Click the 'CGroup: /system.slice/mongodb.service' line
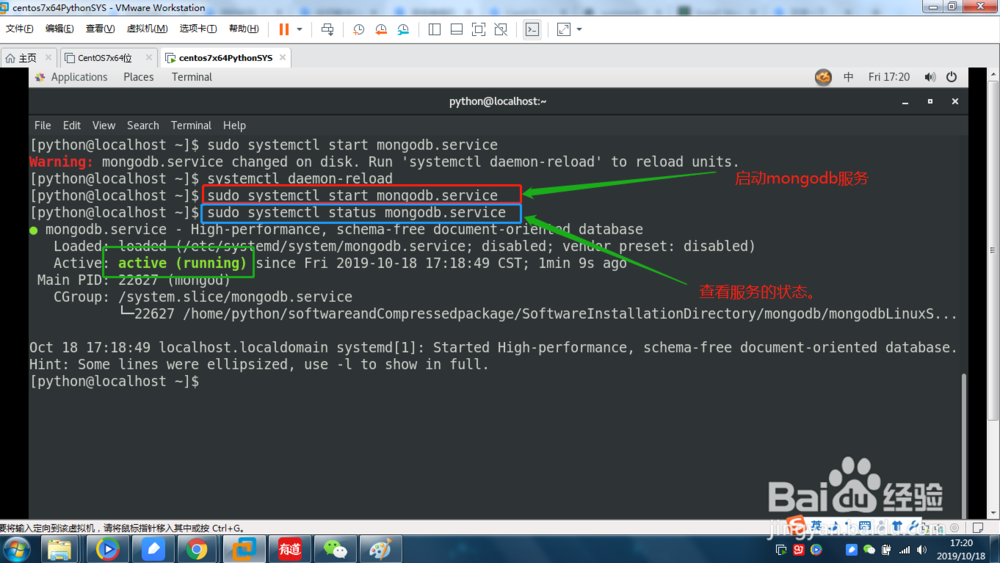This screenshot has width=1000, height=563. (203, 297)
